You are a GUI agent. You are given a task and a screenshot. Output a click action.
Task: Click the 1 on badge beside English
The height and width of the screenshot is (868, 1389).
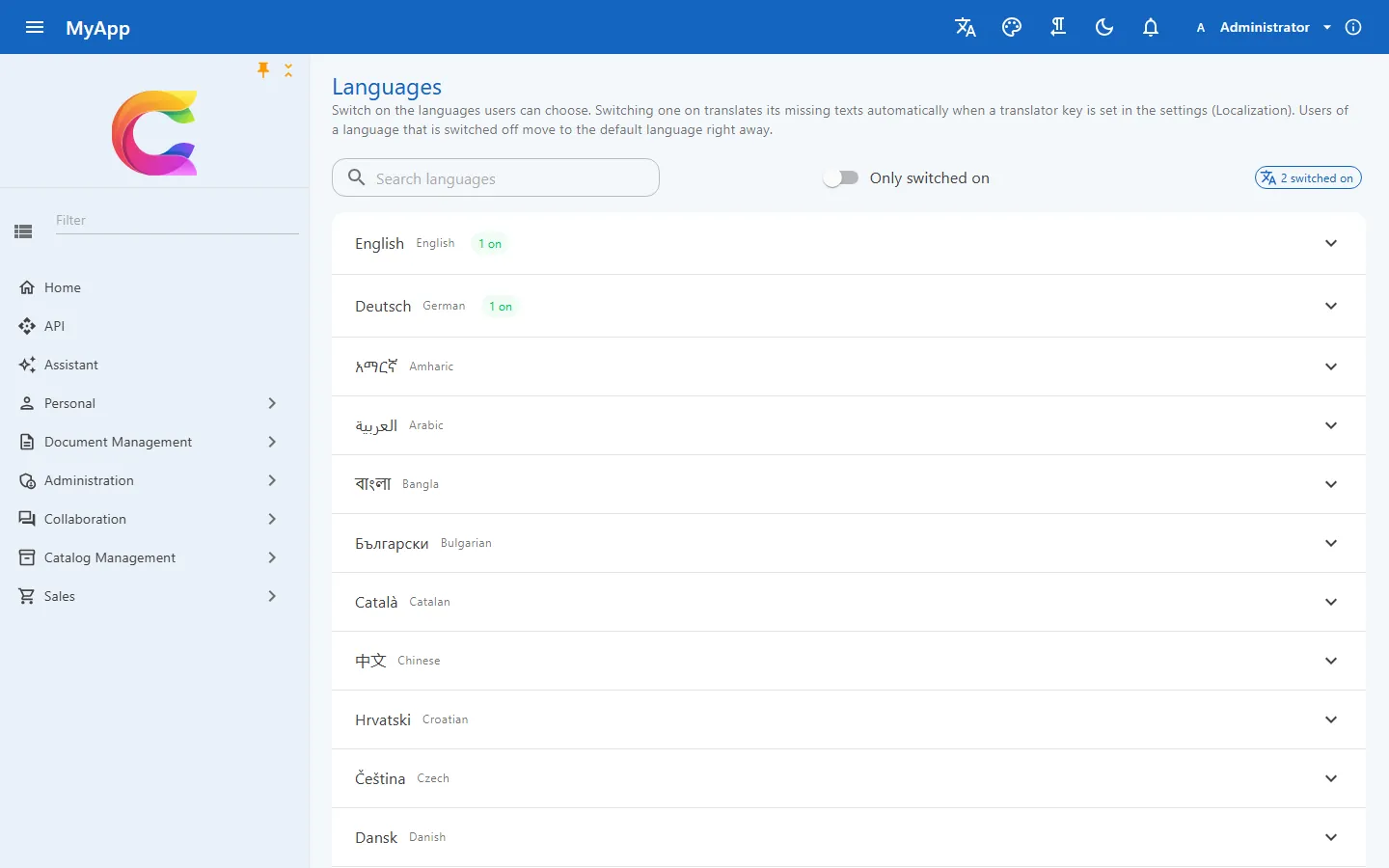(490, 244)
